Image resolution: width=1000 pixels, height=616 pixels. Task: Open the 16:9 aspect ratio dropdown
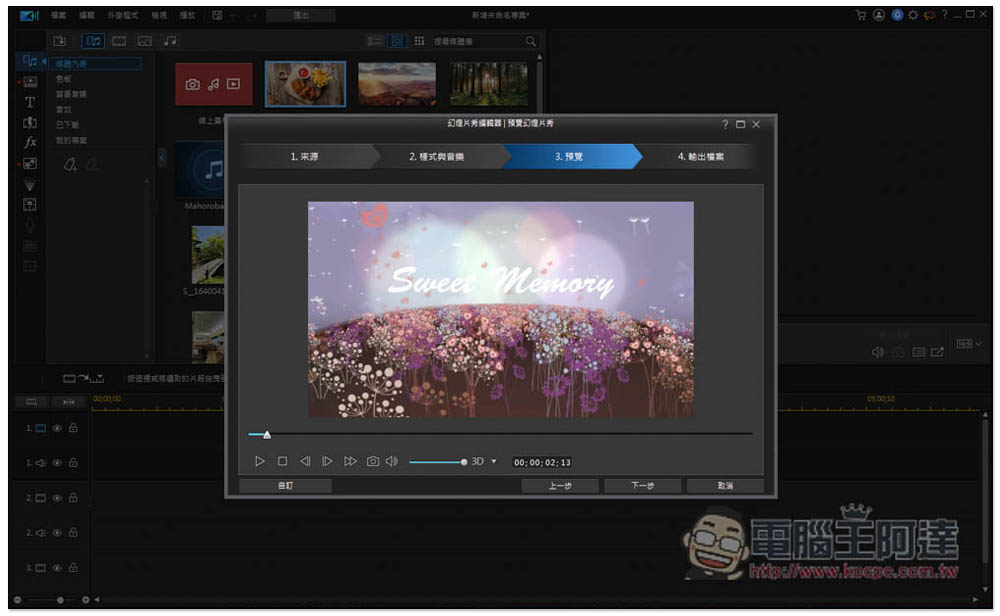click(x=969, y=344)
